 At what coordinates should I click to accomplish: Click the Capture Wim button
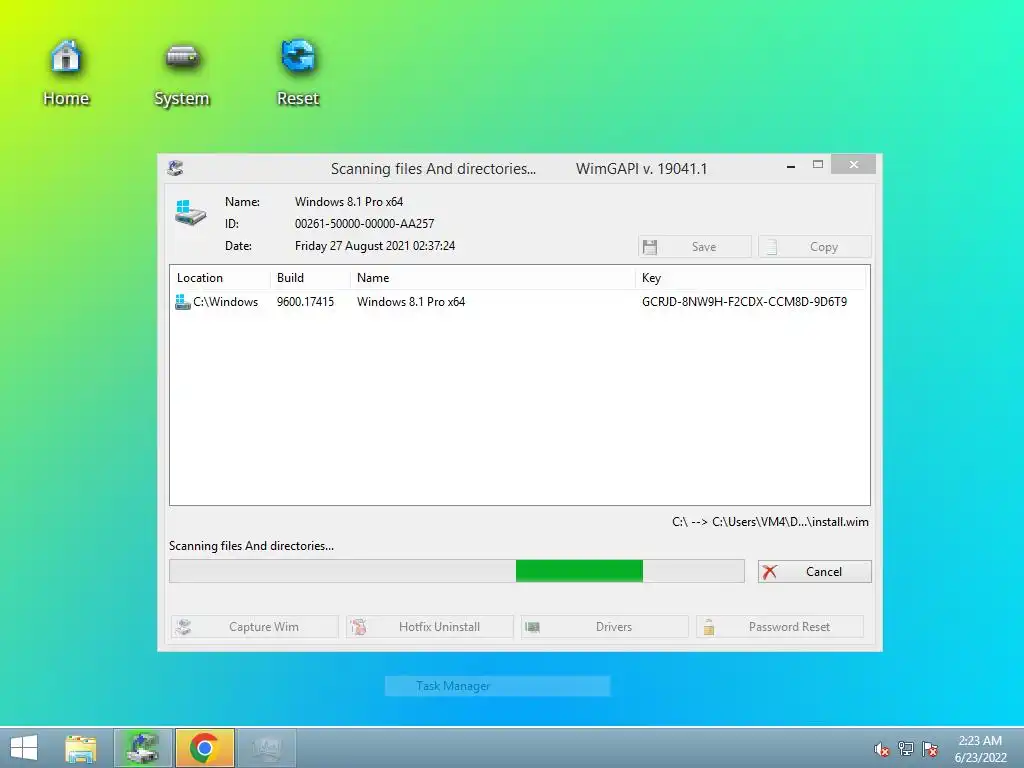click(x=255, y=627)
